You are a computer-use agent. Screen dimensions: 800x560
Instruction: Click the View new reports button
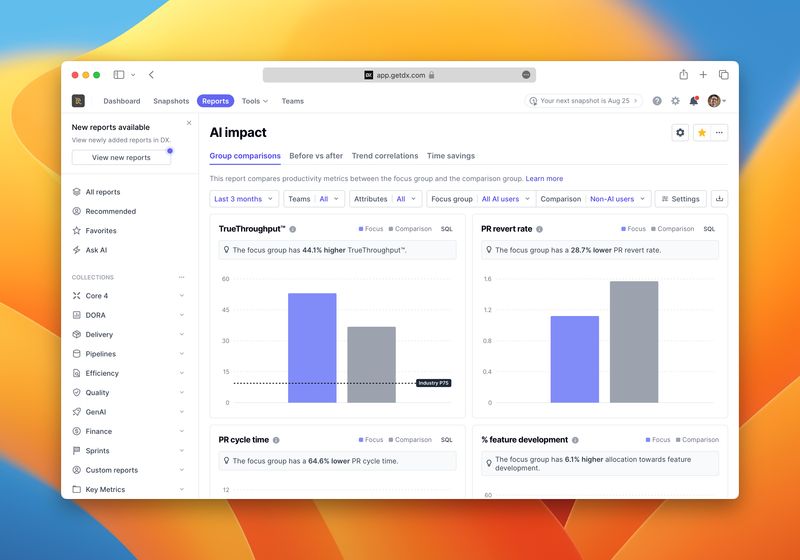(x=121, y=157)
